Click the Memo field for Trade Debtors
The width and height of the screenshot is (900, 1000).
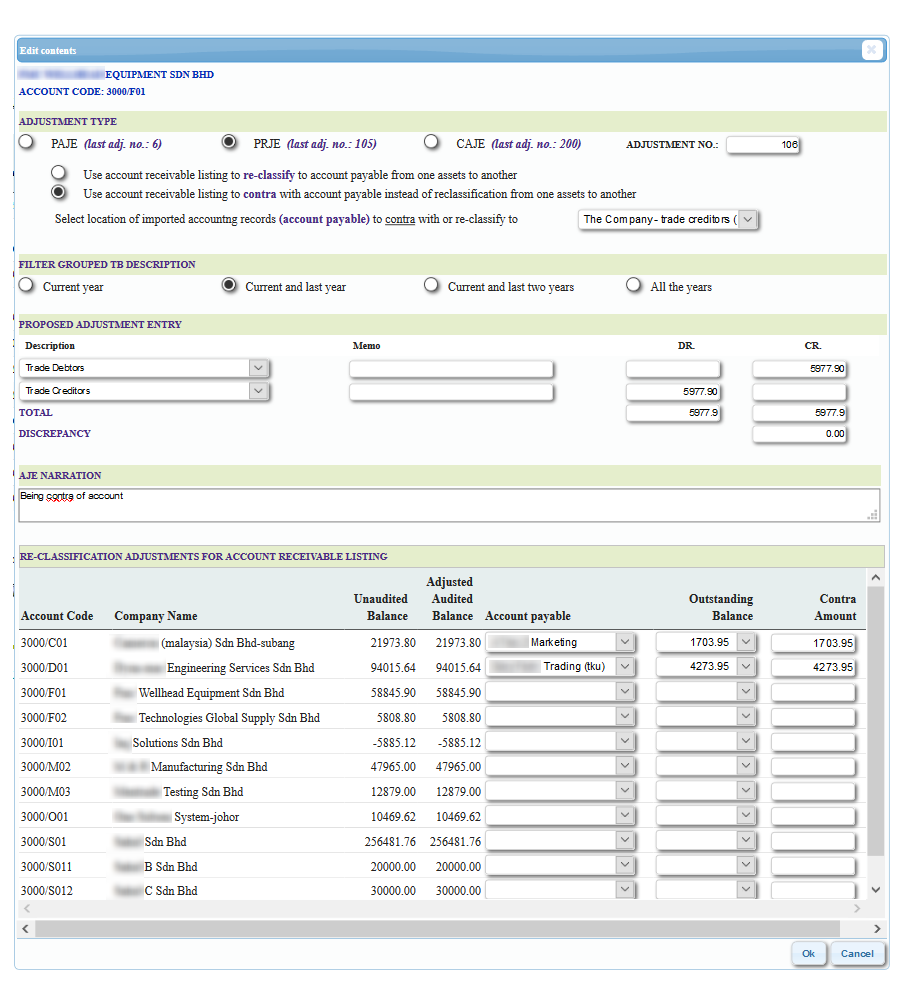click(451, 369)
